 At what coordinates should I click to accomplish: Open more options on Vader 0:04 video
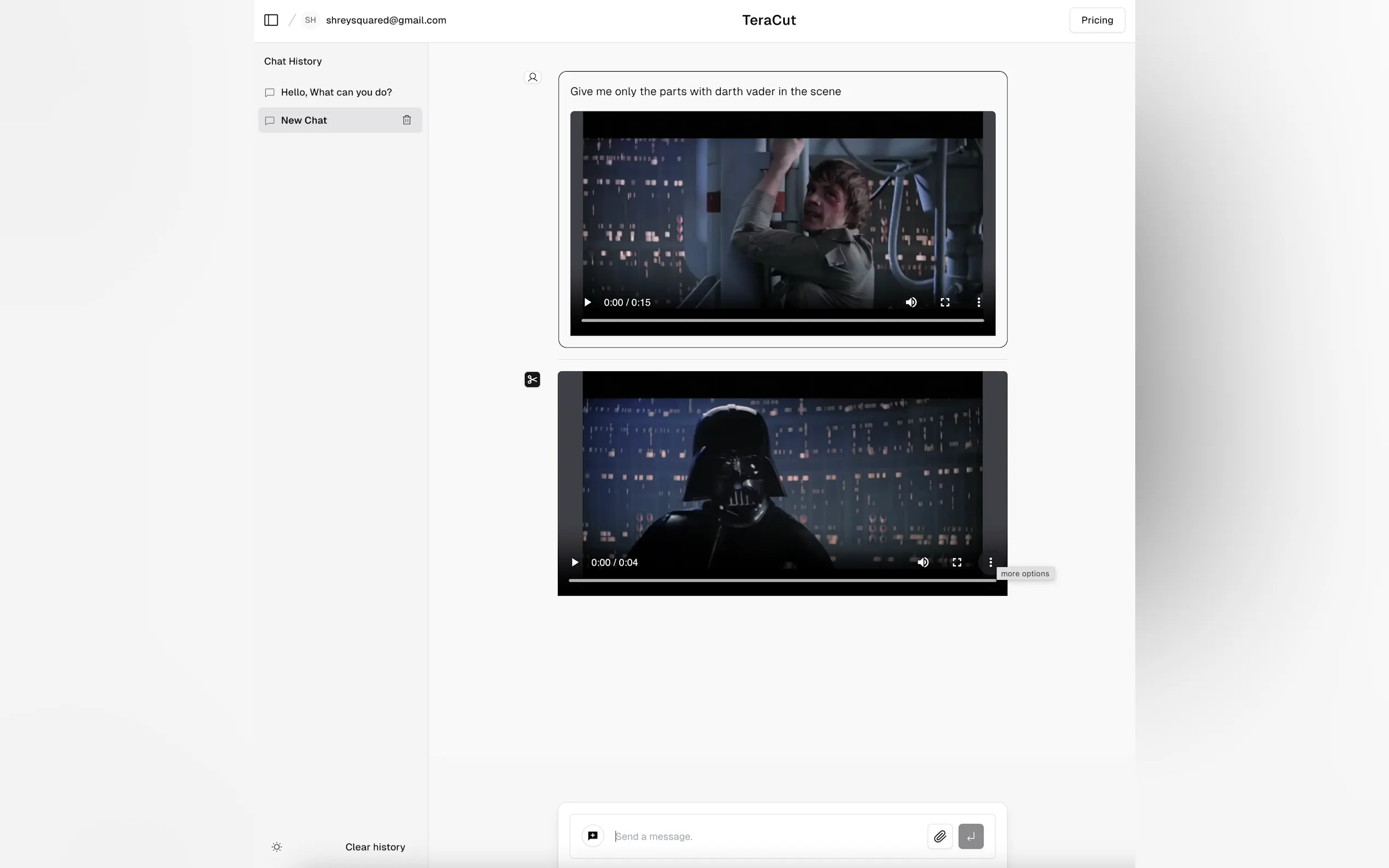point(990,562)
